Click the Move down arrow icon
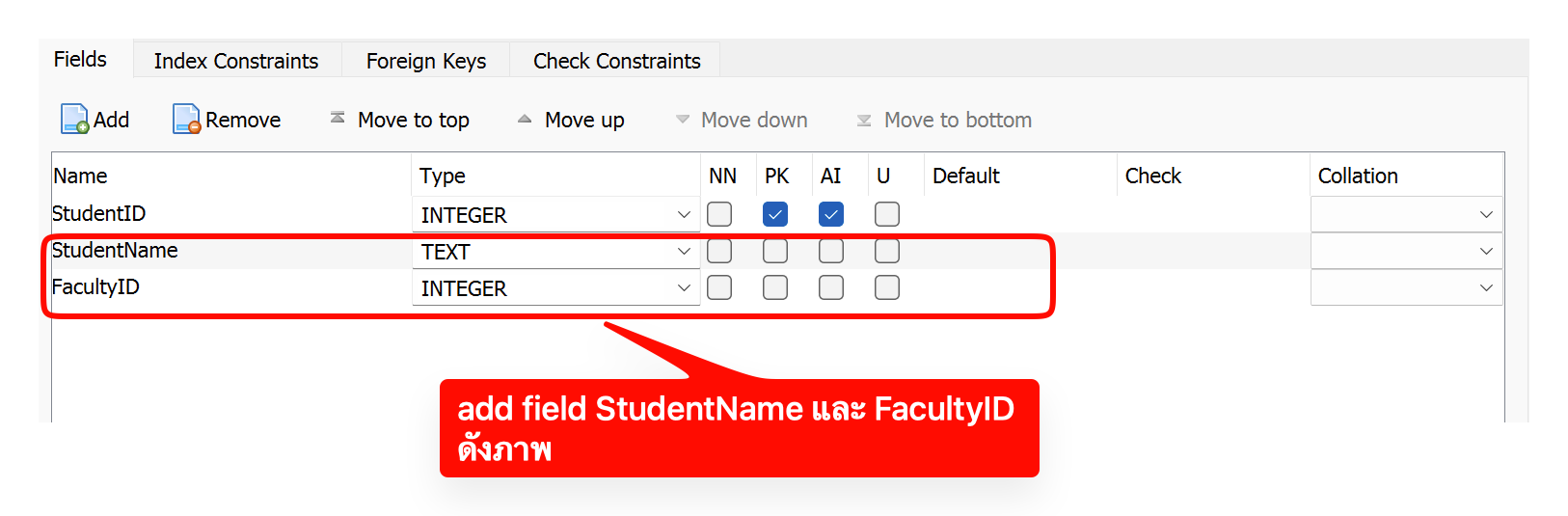 click(x=683, y=120)
